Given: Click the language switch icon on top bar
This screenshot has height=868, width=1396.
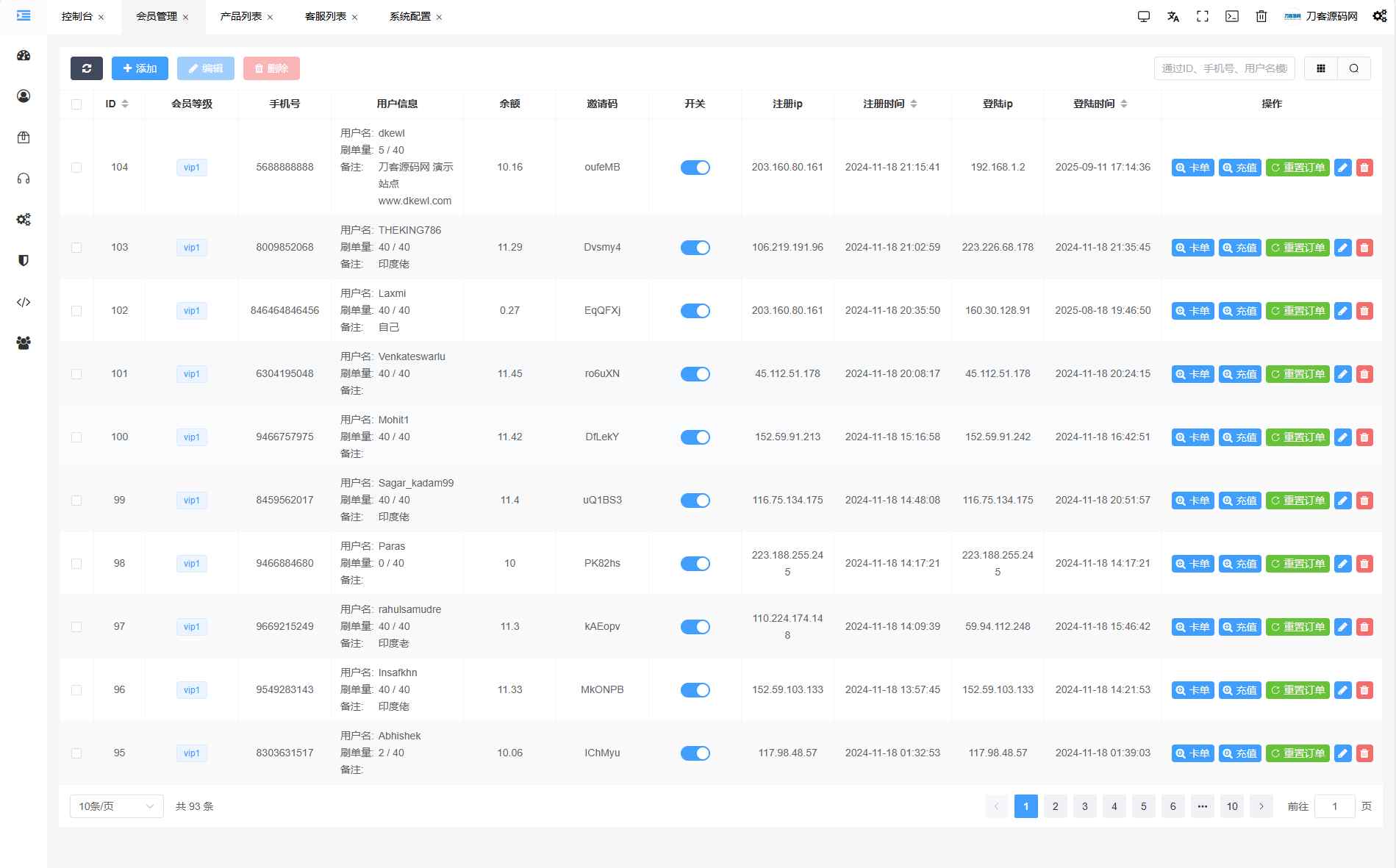Looking at the screenshot, I should [1173, 15].
